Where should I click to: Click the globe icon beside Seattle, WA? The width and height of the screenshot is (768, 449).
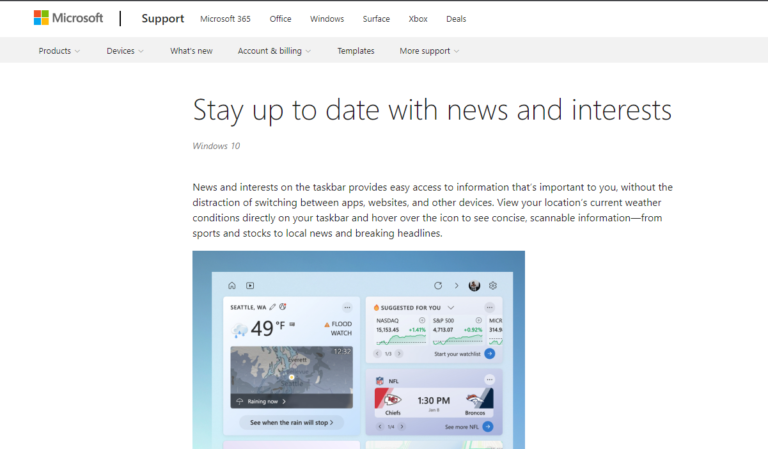click(x=283, y=307)
